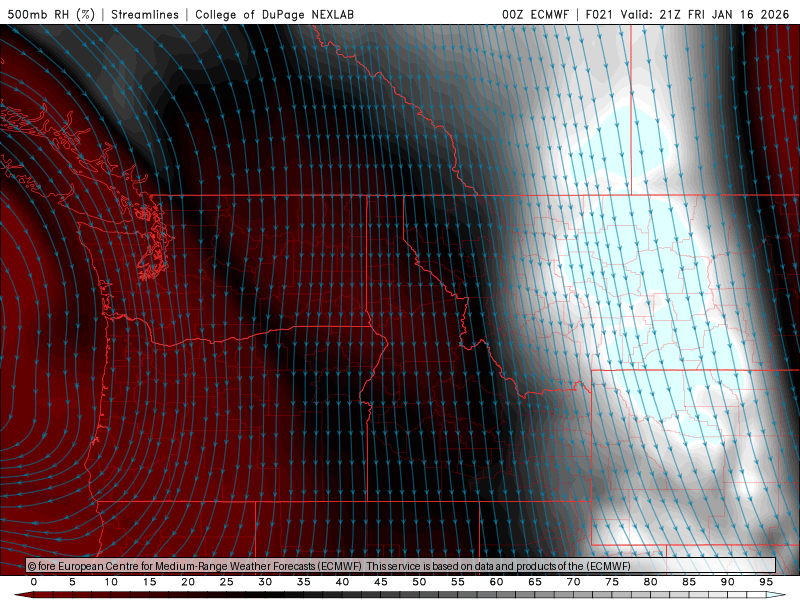The width and height of the screenshot is (800, 600).
Task: Choose the '70' legend value
Action: (573, 582)
